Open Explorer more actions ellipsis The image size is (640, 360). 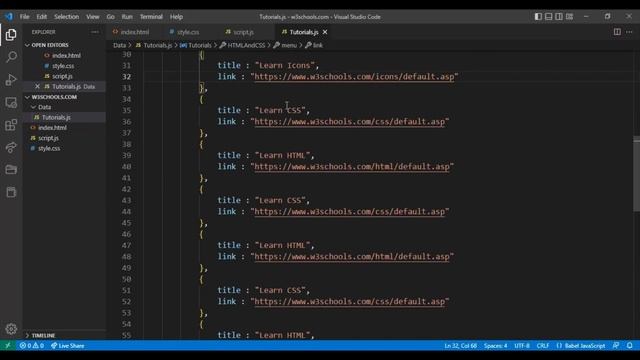(x=95, y=32)
